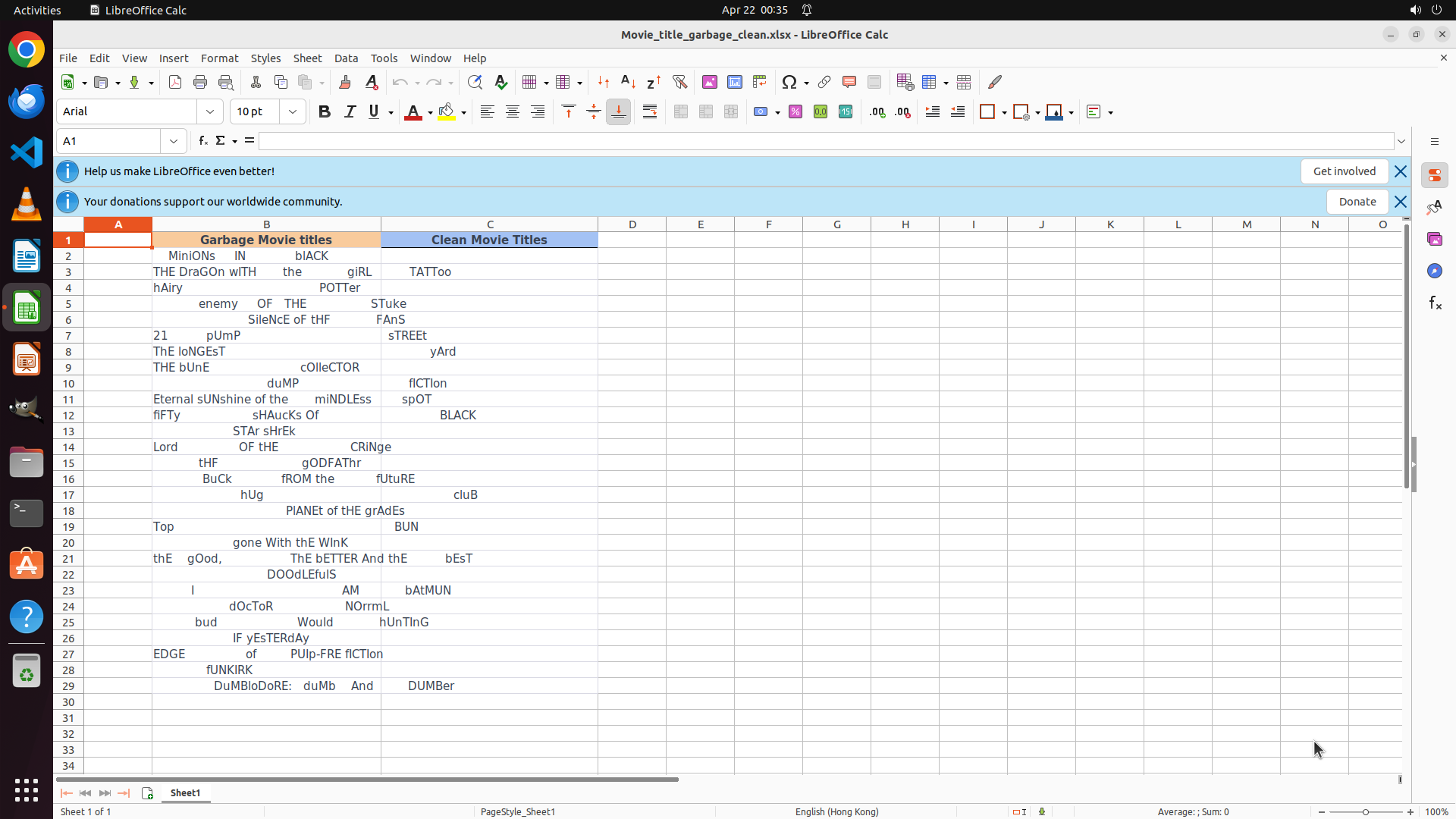Open the Find & Replace tool
The image size is (1456, 819).
point(475,82)
